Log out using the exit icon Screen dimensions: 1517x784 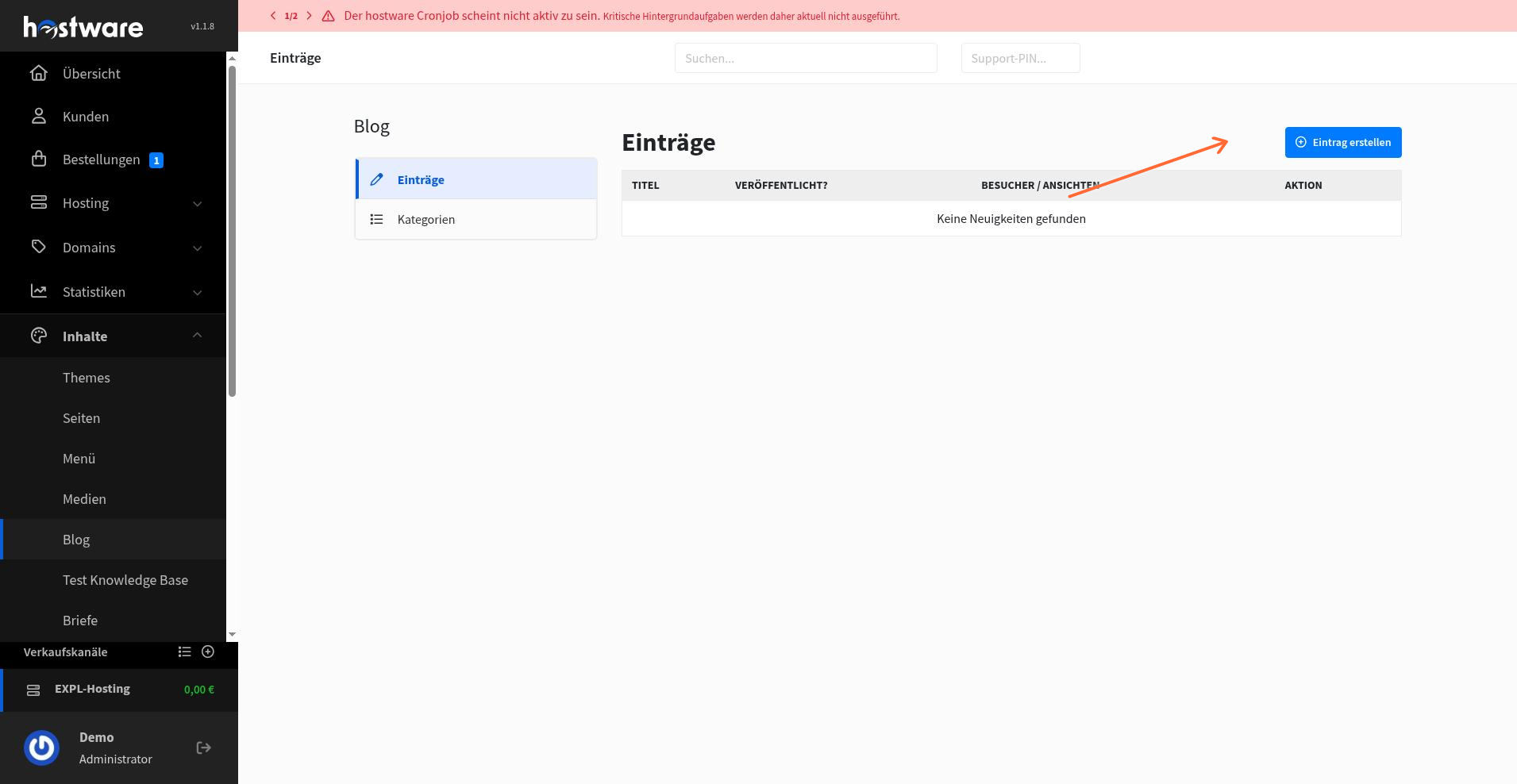[203, 747]
